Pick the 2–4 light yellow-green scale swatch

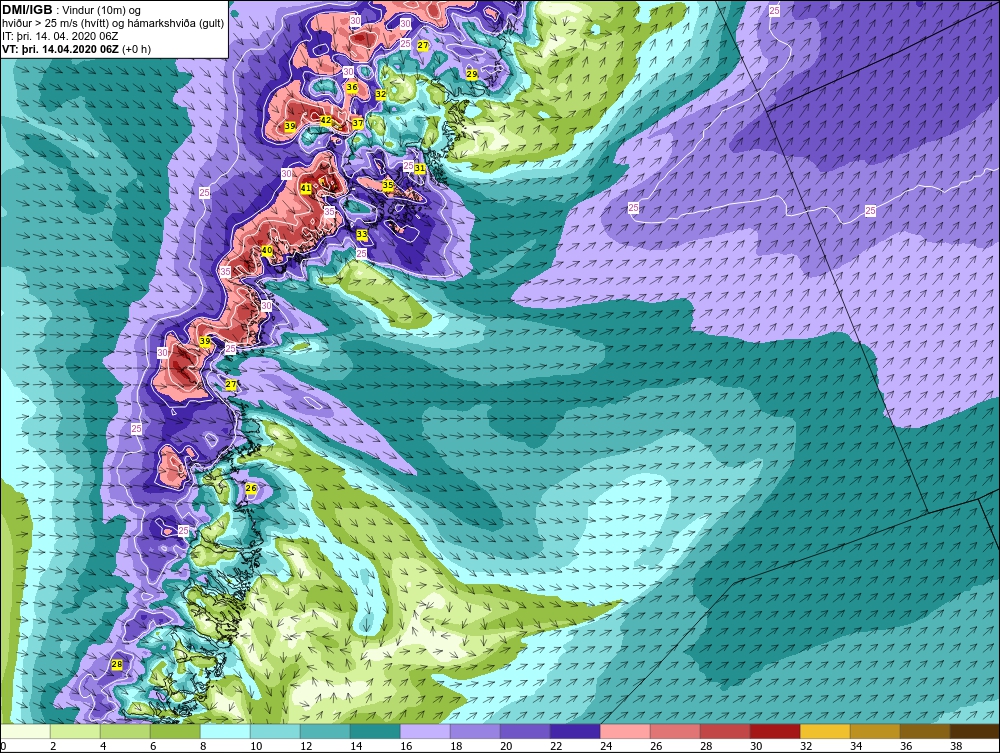[x=75, y=731]
